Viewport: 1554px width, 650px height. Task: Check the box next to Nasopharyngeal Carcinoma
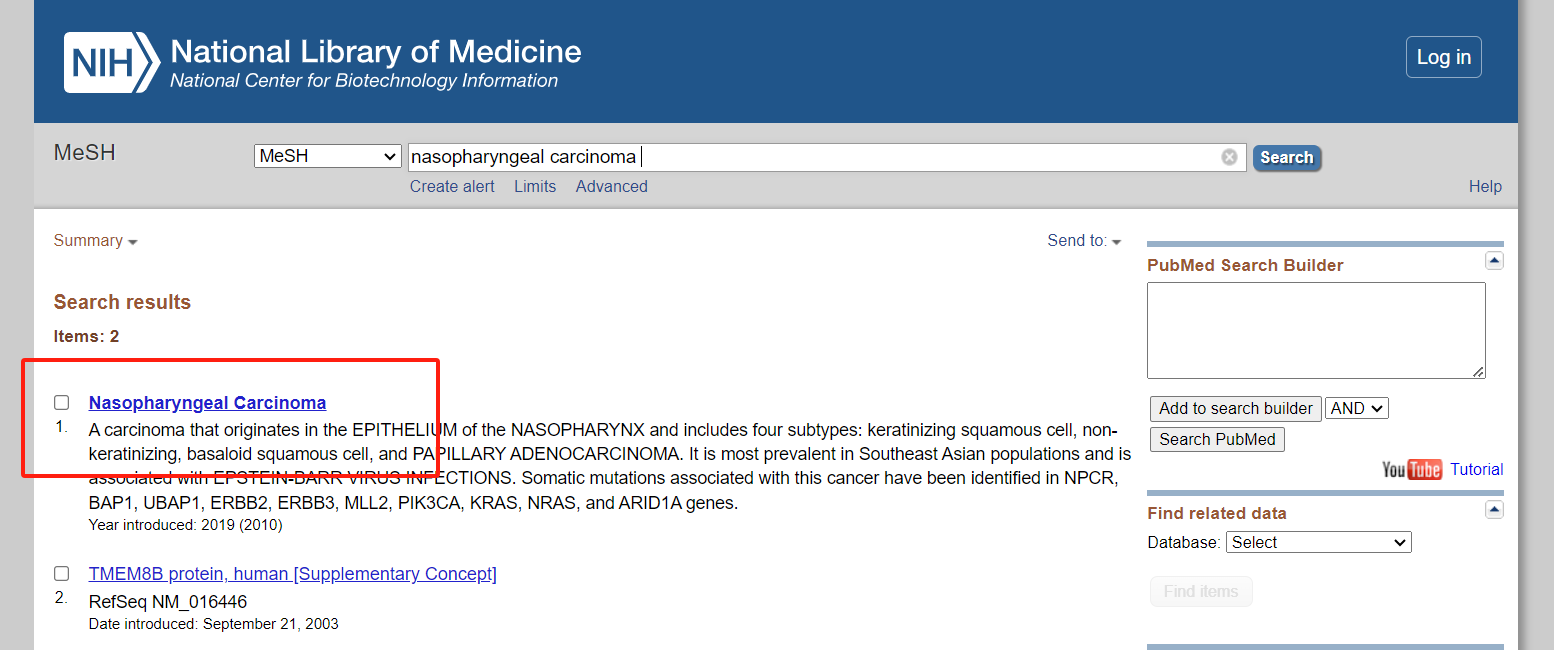click(x=61, y=402)
